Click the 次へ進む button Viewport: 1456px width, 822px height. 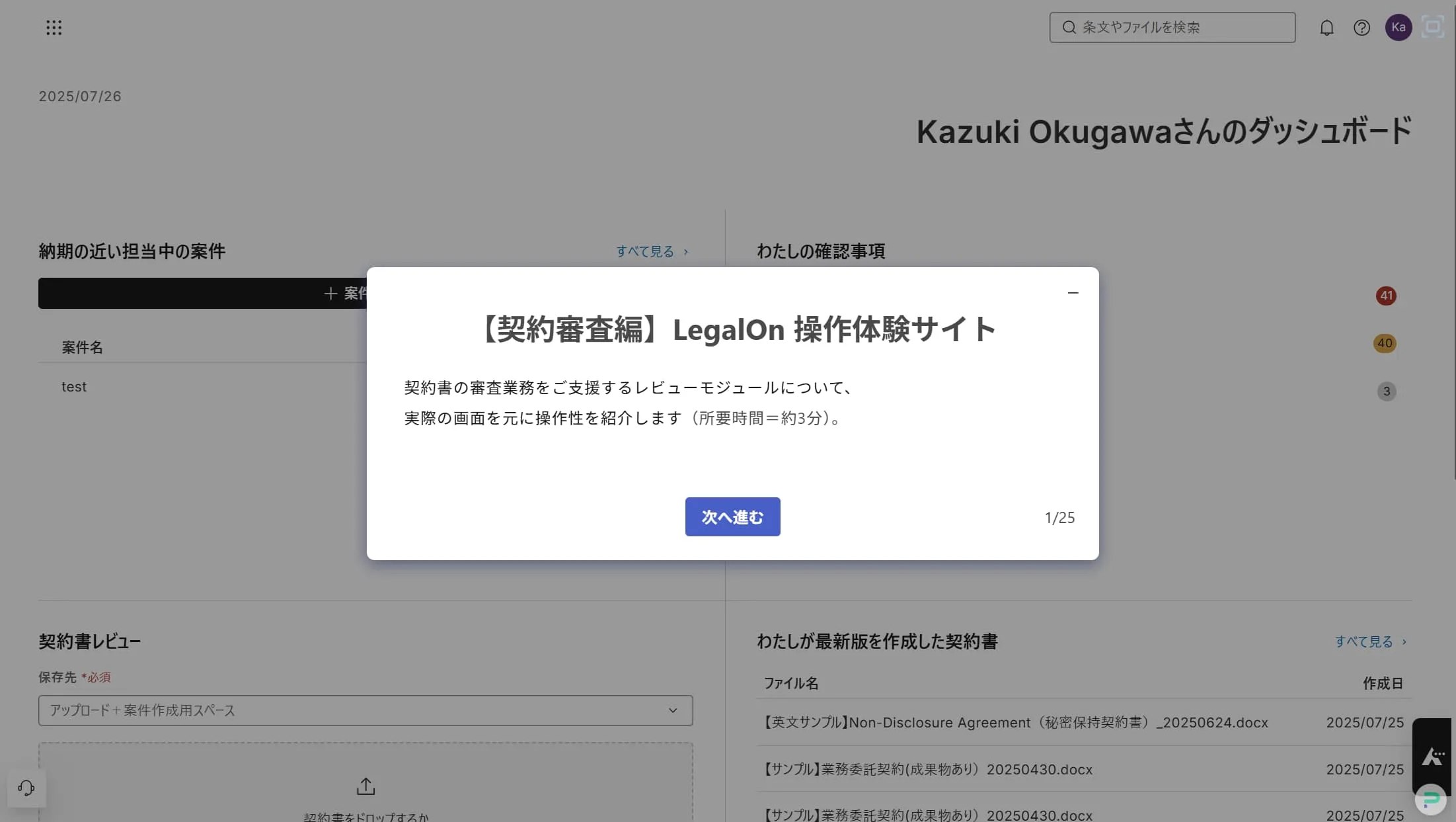pyautogui.click(x=732, y=516)
